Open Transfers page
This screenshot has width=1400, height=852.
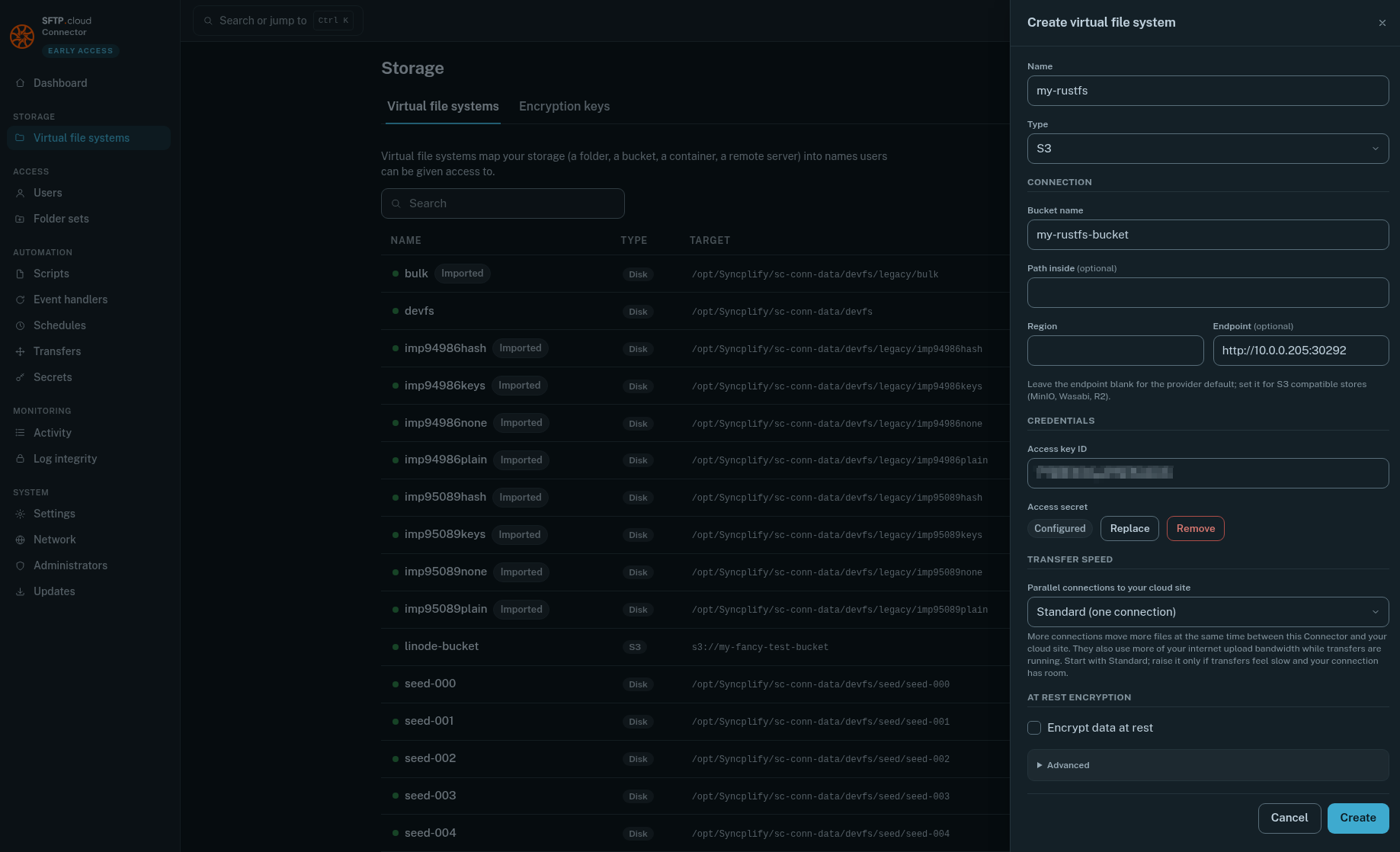click(88, 351)
